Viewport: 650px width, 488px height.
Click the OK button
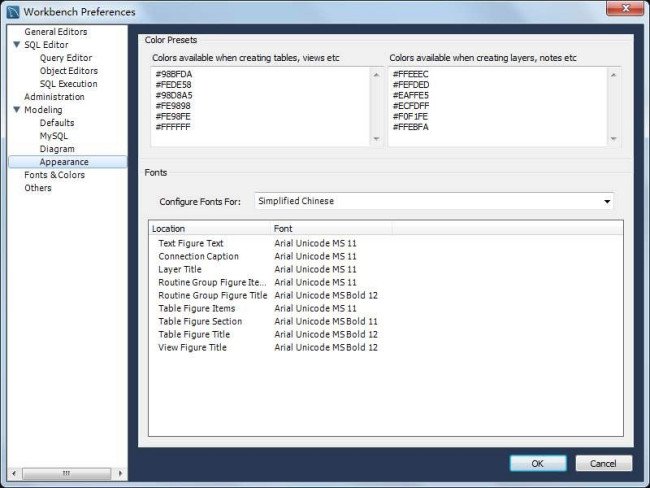(x=538, y=463)
